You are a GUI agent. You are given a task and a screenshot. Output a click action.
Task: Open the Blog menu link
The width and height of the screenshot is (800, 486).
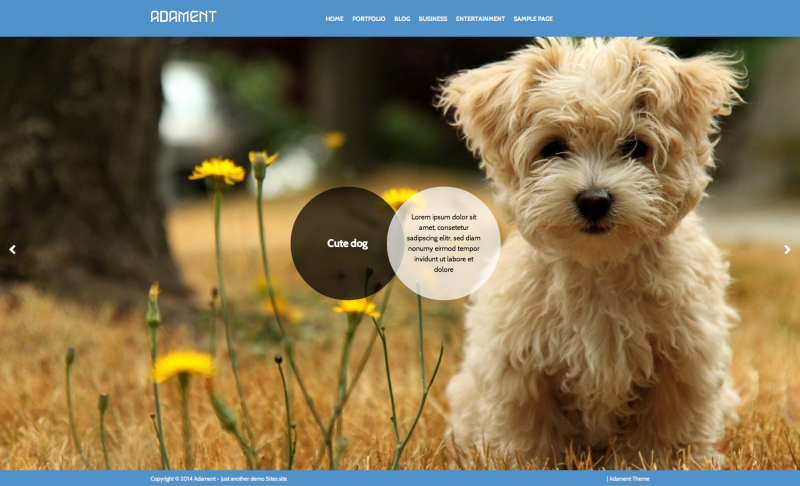(402, 19)
